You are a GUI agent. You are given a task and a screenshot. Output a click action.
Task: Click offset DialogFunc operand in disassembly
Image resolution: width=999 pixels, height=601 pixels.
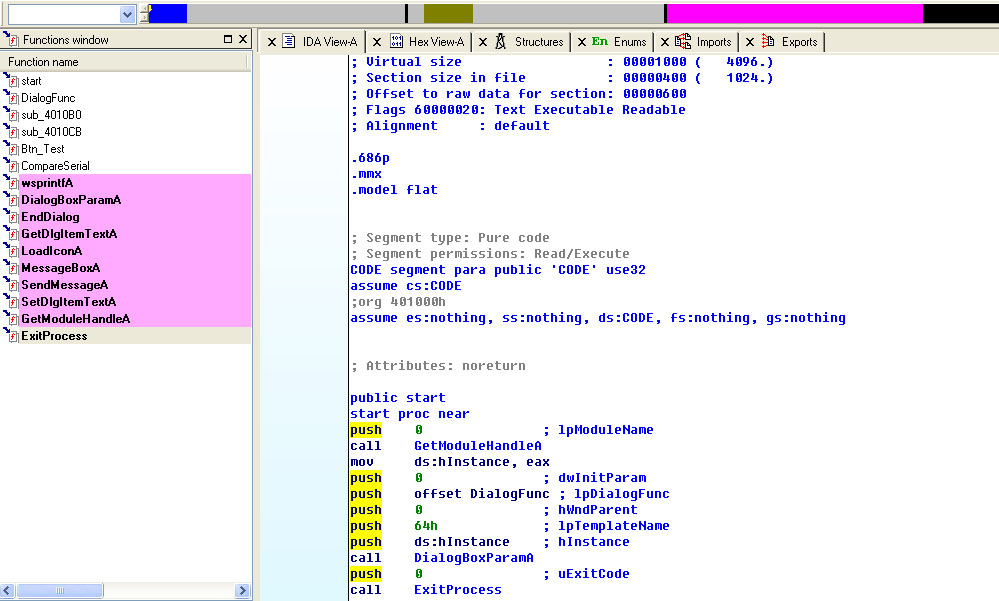point(482,493)
